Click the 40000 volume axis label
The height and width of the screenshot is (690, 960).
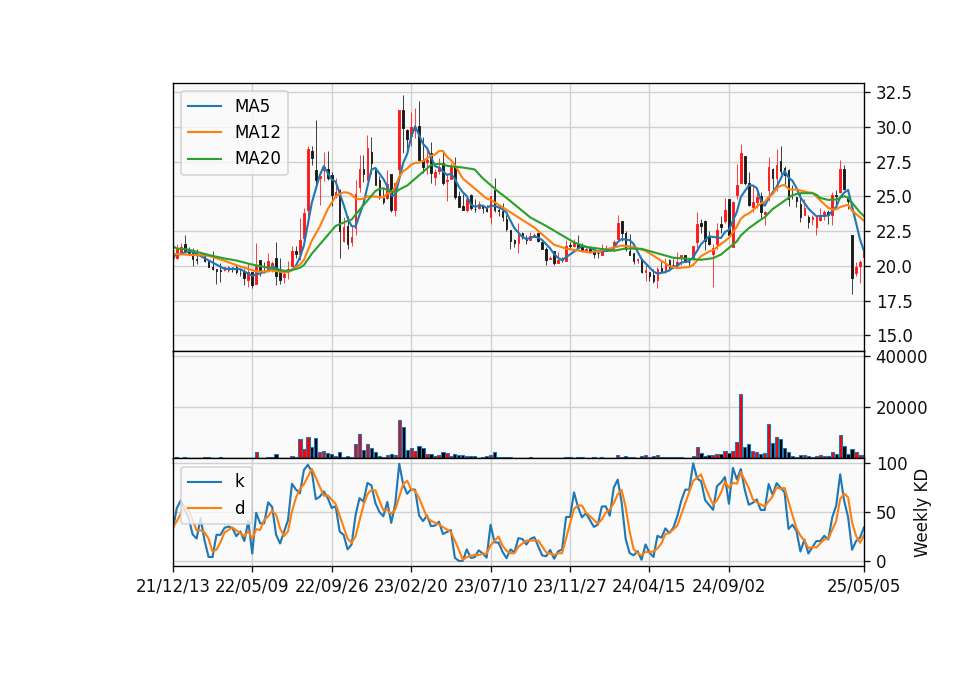[x=901, y=357]
